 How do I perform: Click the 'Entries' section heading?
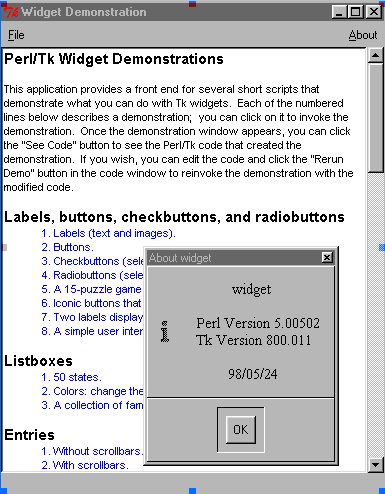(x=29, y=435)
